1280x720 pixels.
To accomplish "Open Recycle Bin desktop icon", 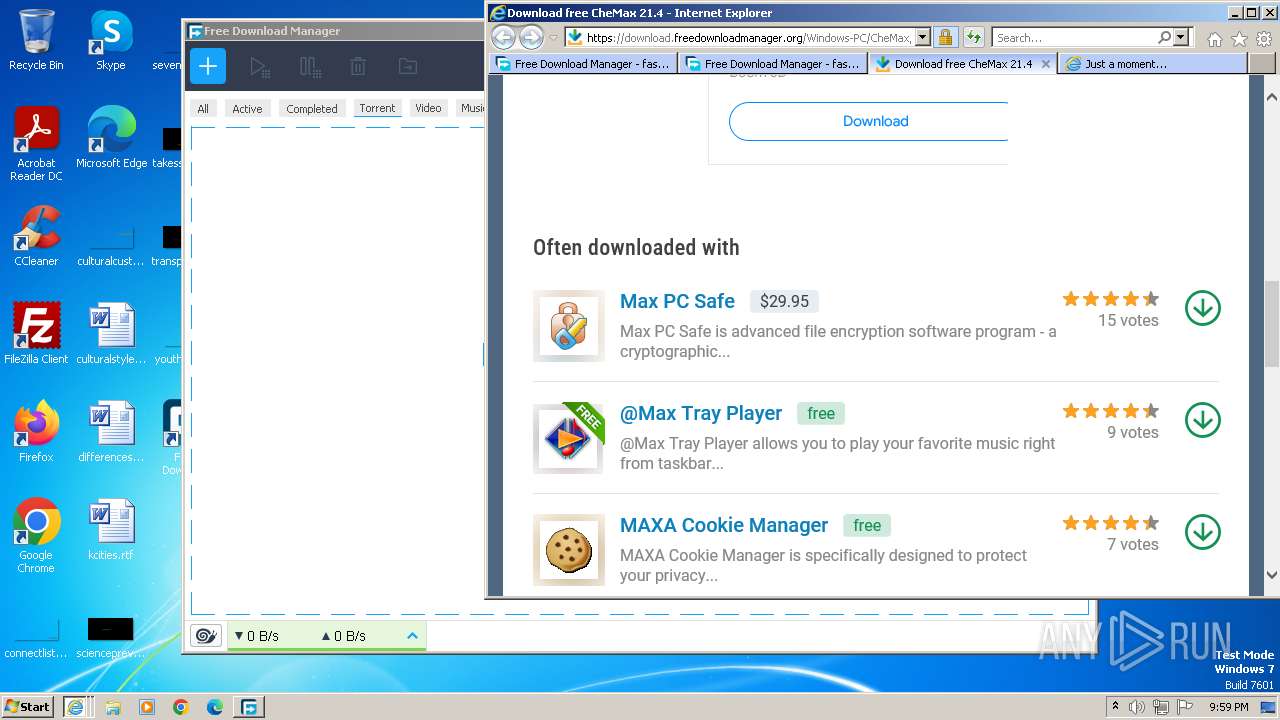I will click(x=36, y=41).
